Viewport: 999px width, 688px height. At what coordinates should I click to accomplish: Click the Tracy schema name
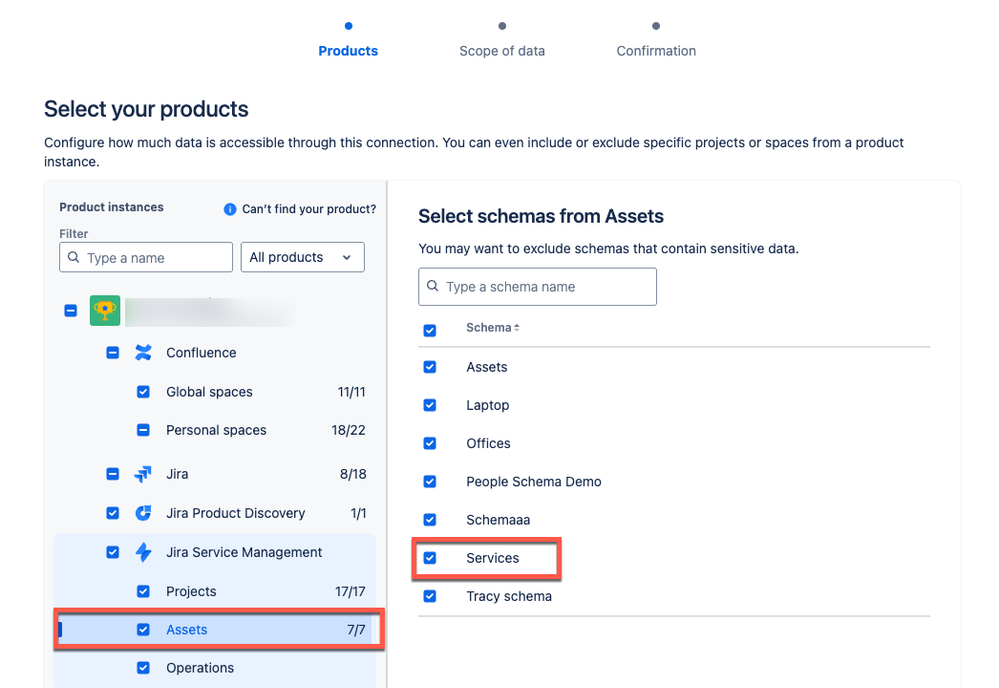[509, 596]
